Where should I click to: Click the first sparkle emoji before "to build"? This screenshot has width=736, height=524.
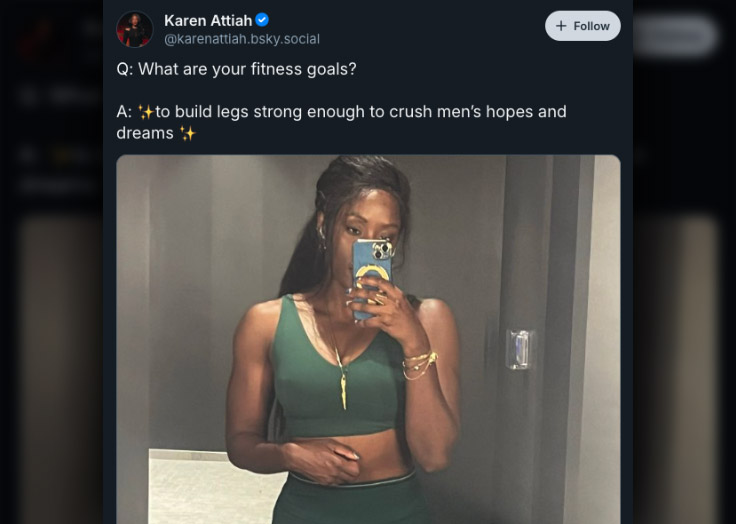(146, 112)
